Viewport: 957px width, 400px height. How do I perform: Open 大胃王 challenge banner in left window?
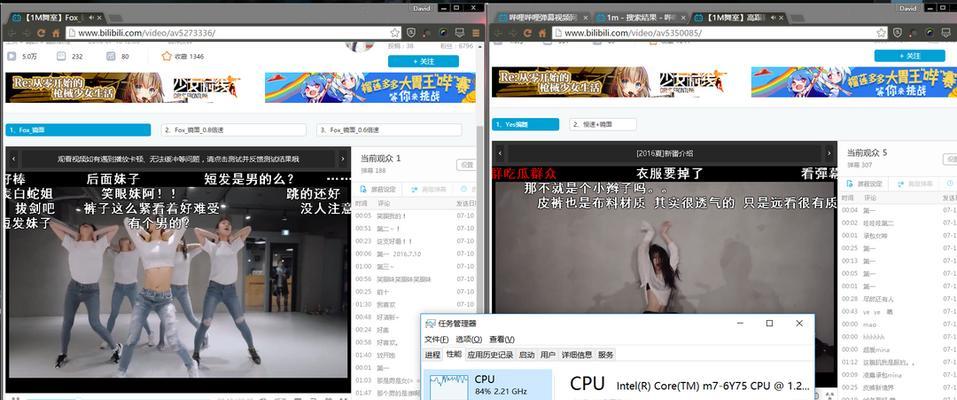click(x=370, y=87)
